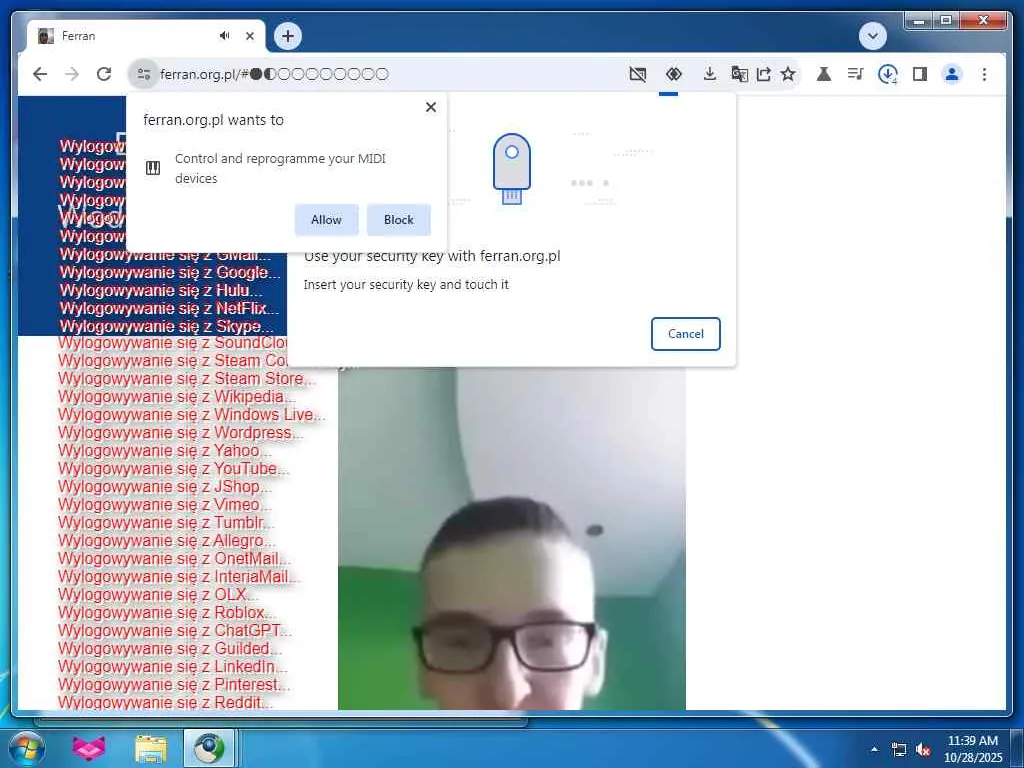This screenshot has width=1024, height=768.
Task: Click "Wylogowywanie się z Skype..." line
Action: [x=166, y=326]
